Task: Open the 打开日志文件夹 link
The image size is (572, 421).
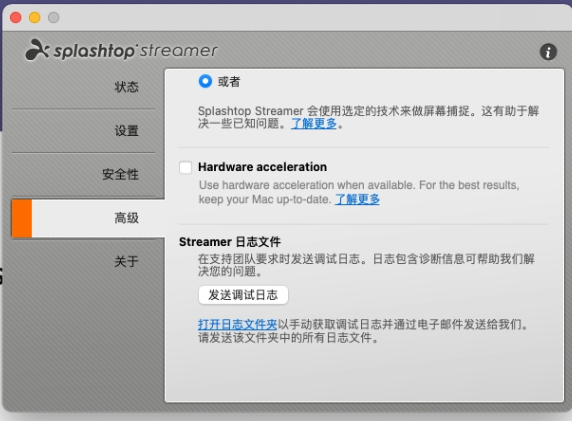Action: [237, 324]
